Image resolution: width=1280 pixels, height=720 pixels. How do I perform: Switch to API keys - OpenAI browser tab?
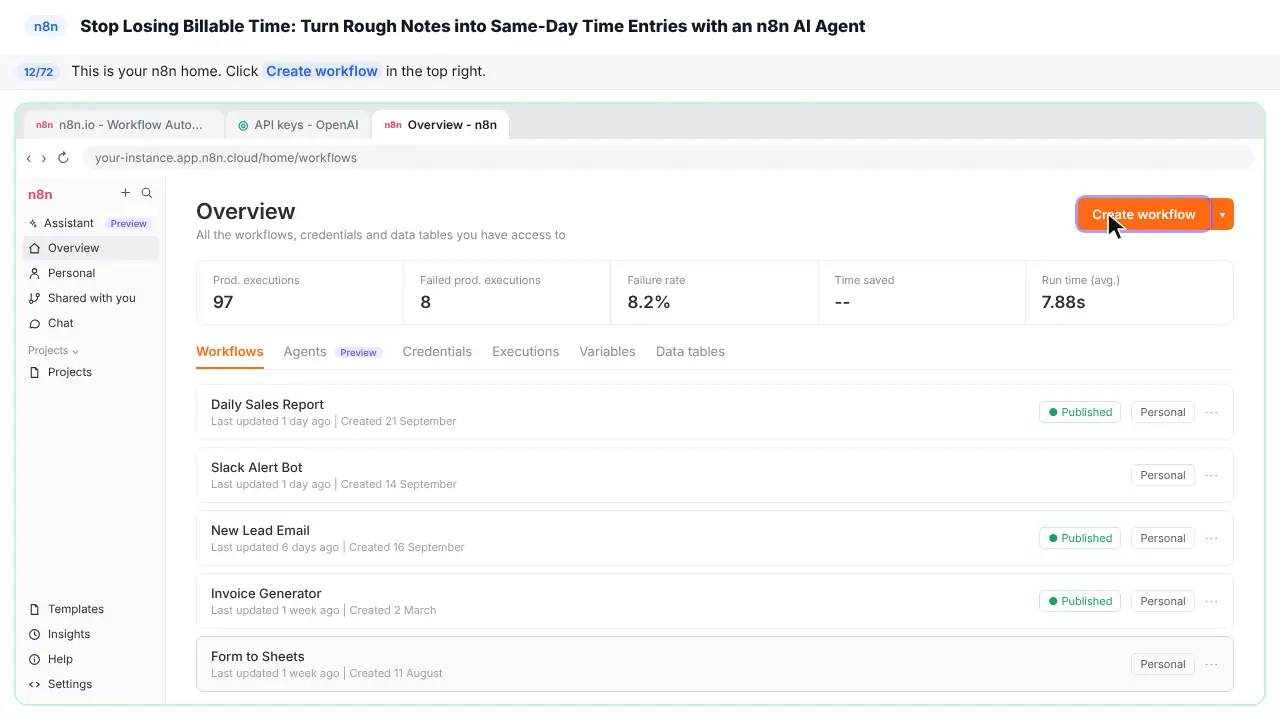(x=298, y=125)
